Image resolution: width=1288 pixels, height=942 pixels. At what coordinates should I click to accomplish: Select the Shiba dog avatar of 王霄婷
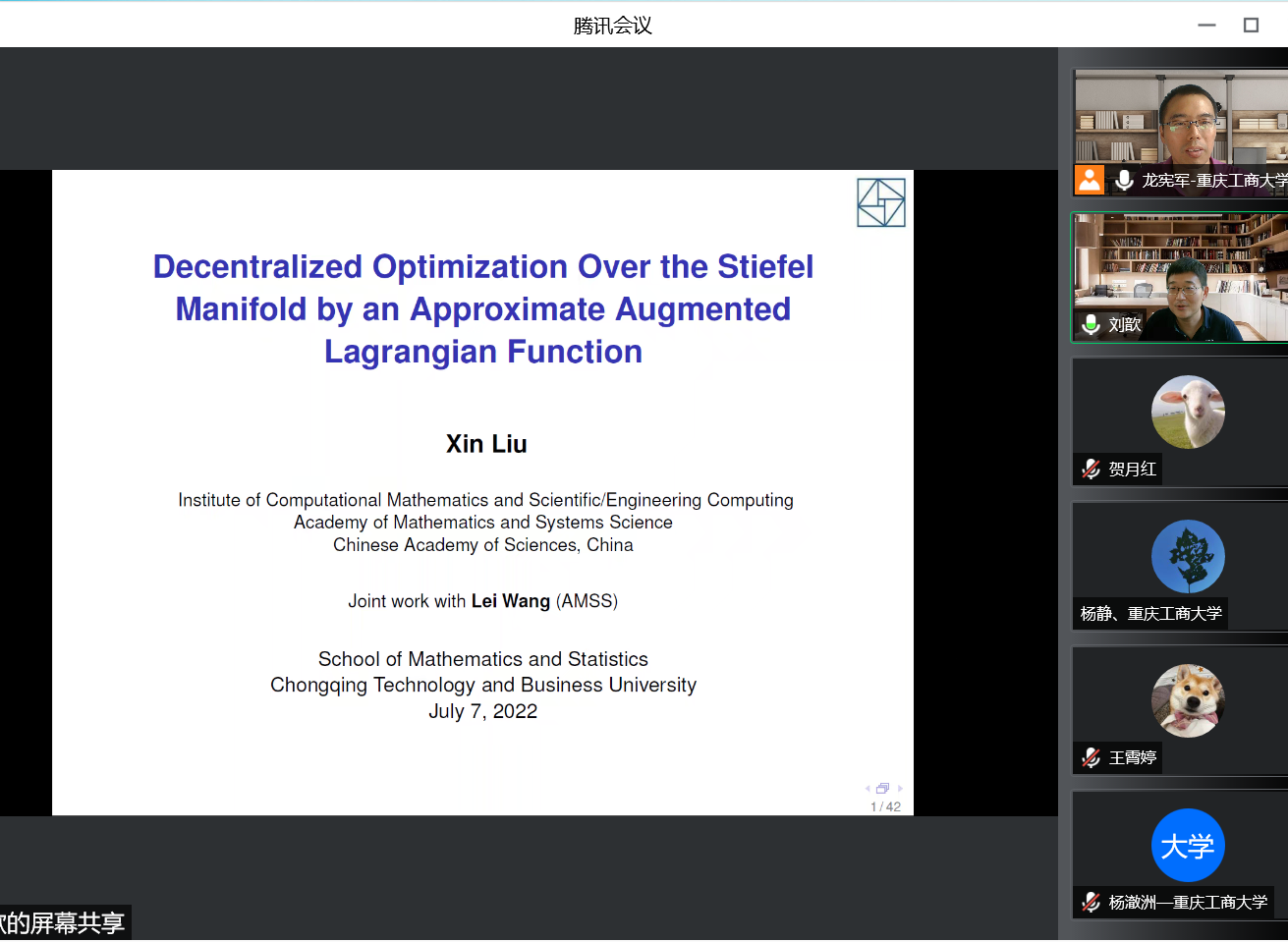1188,700
